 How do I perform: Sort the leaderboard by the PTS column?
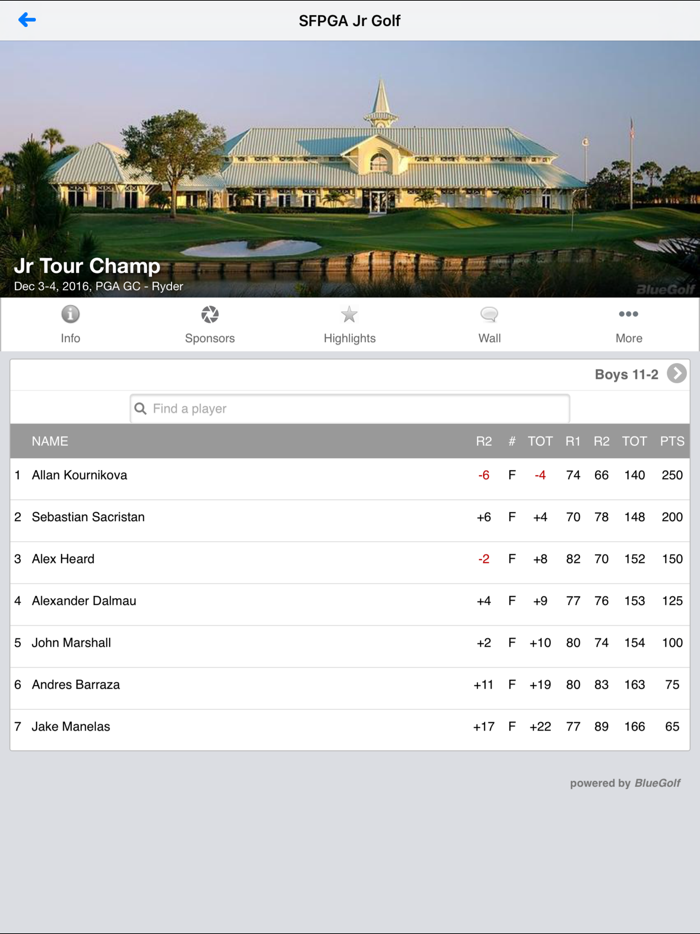pyautogui.click(x=671, y=441)
